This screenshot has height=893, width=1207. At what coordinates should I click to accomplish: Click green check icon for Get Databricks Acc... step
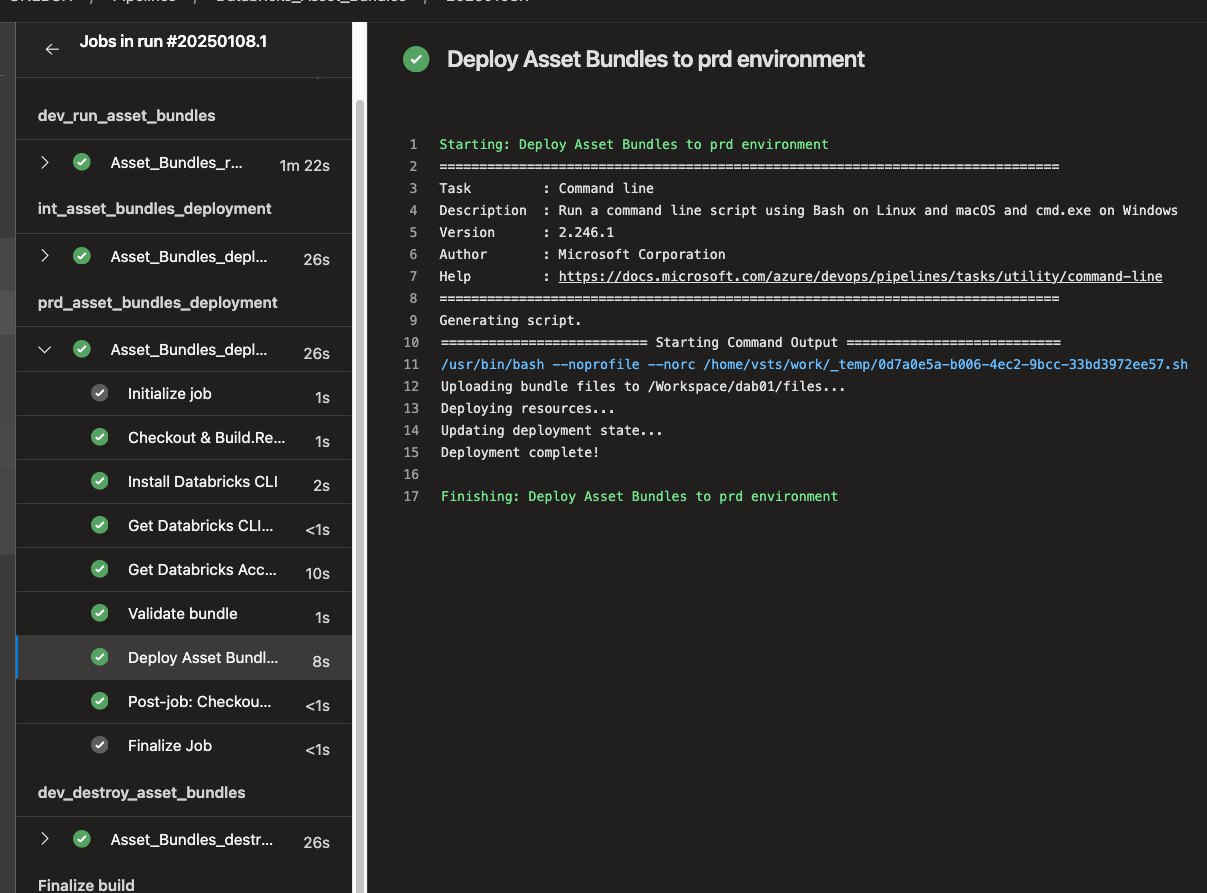point(99,570)
